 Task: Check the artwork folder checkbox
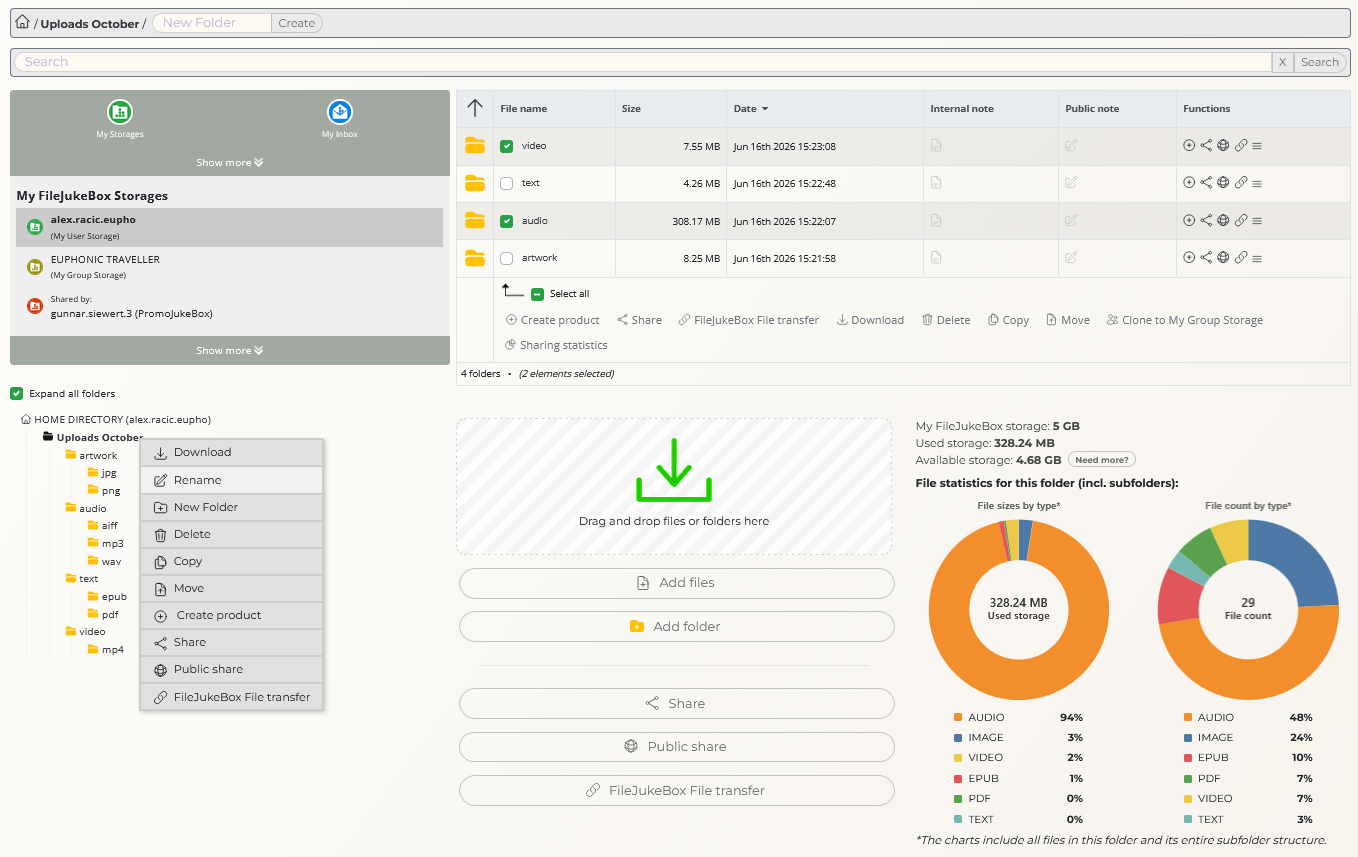tap(507, 258)
